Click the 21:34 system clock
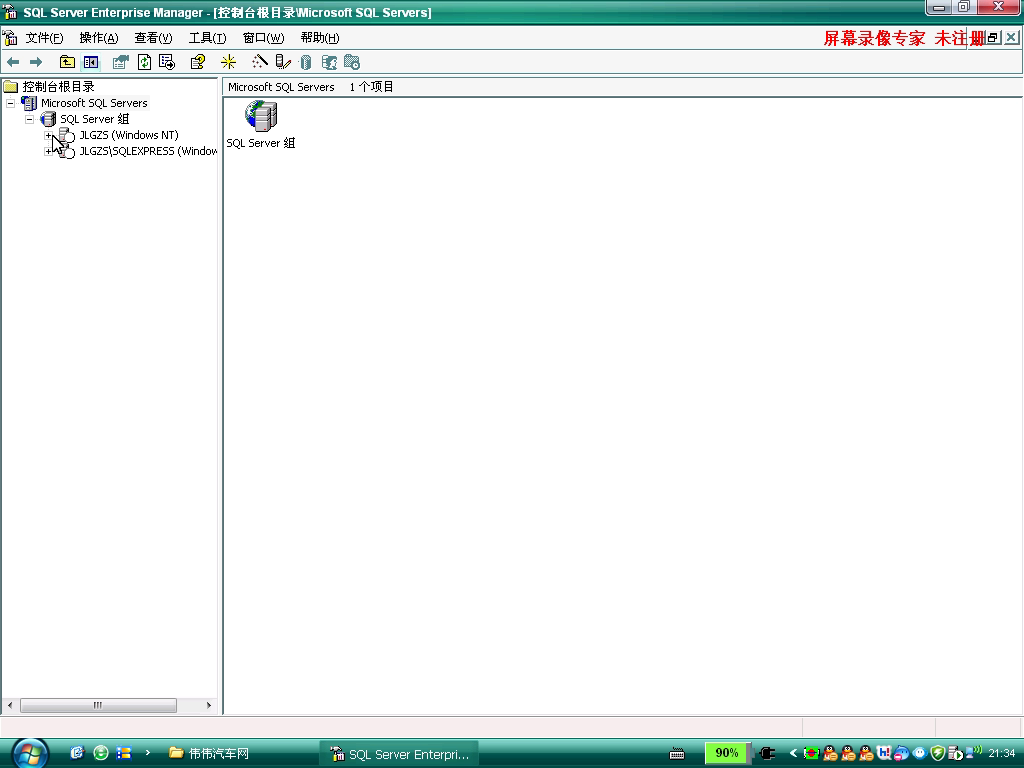The image size is (1024, 768). point(1002,754)
